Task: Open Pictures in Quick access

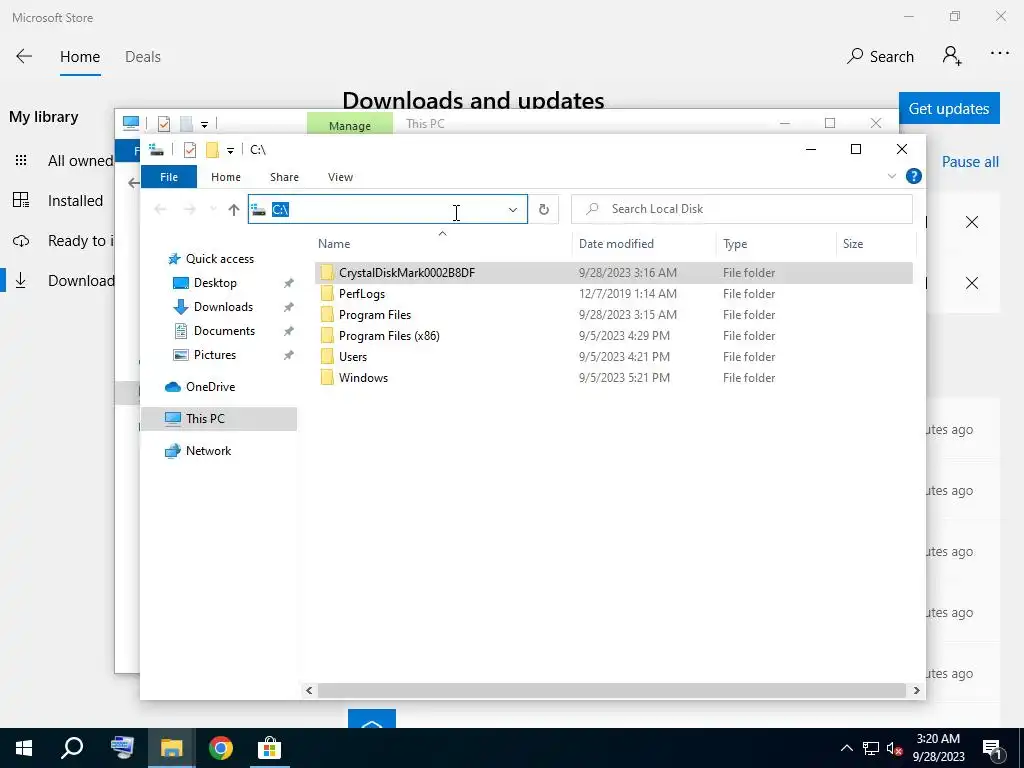Action: click(x=214, y=355)
